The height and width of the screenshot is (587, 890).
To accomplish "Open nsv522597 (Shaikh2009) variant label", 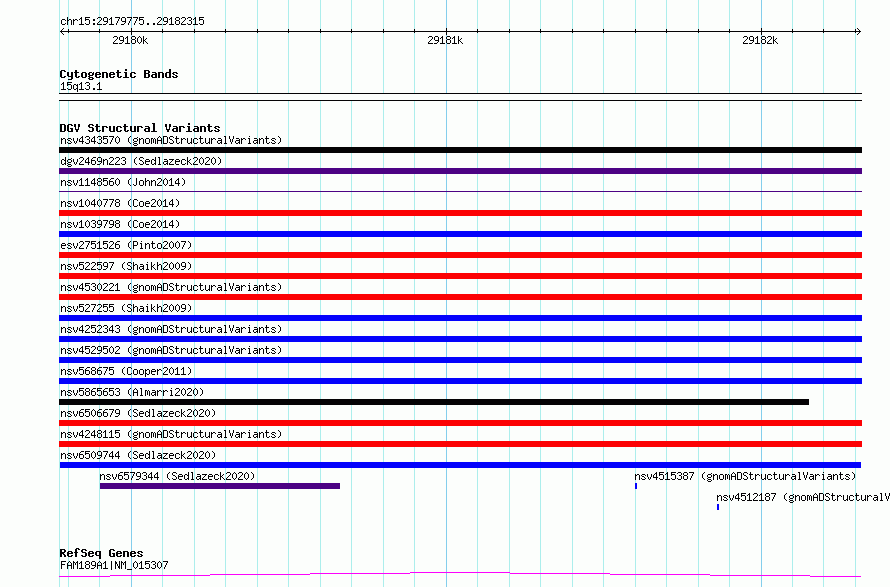I will [x=126, y=266].
